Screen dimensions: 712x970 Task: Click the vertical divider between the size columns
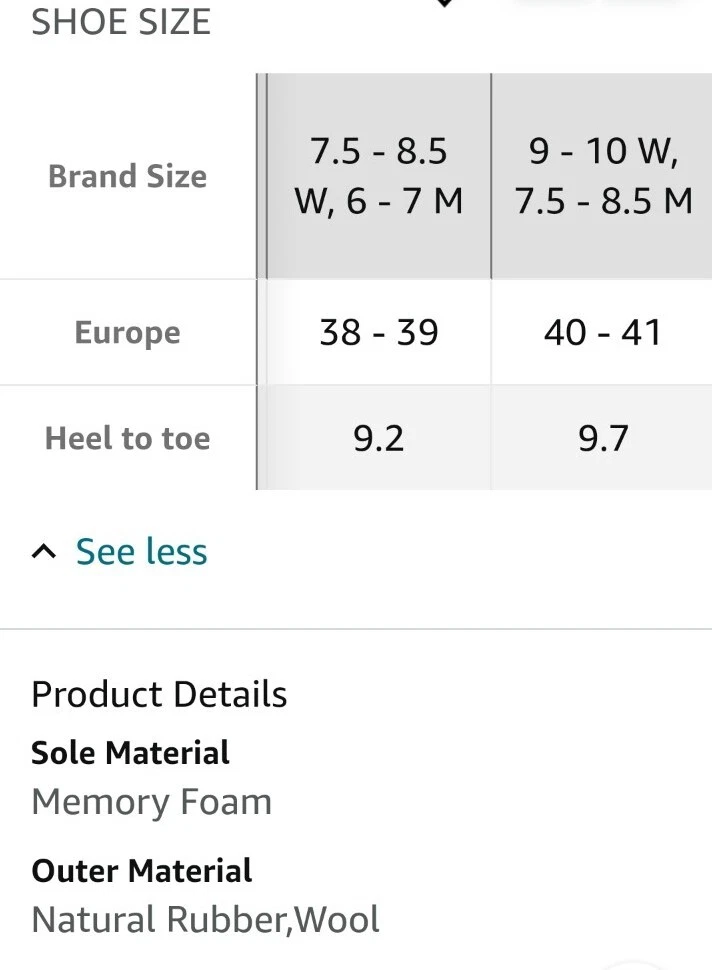[491, 176]
